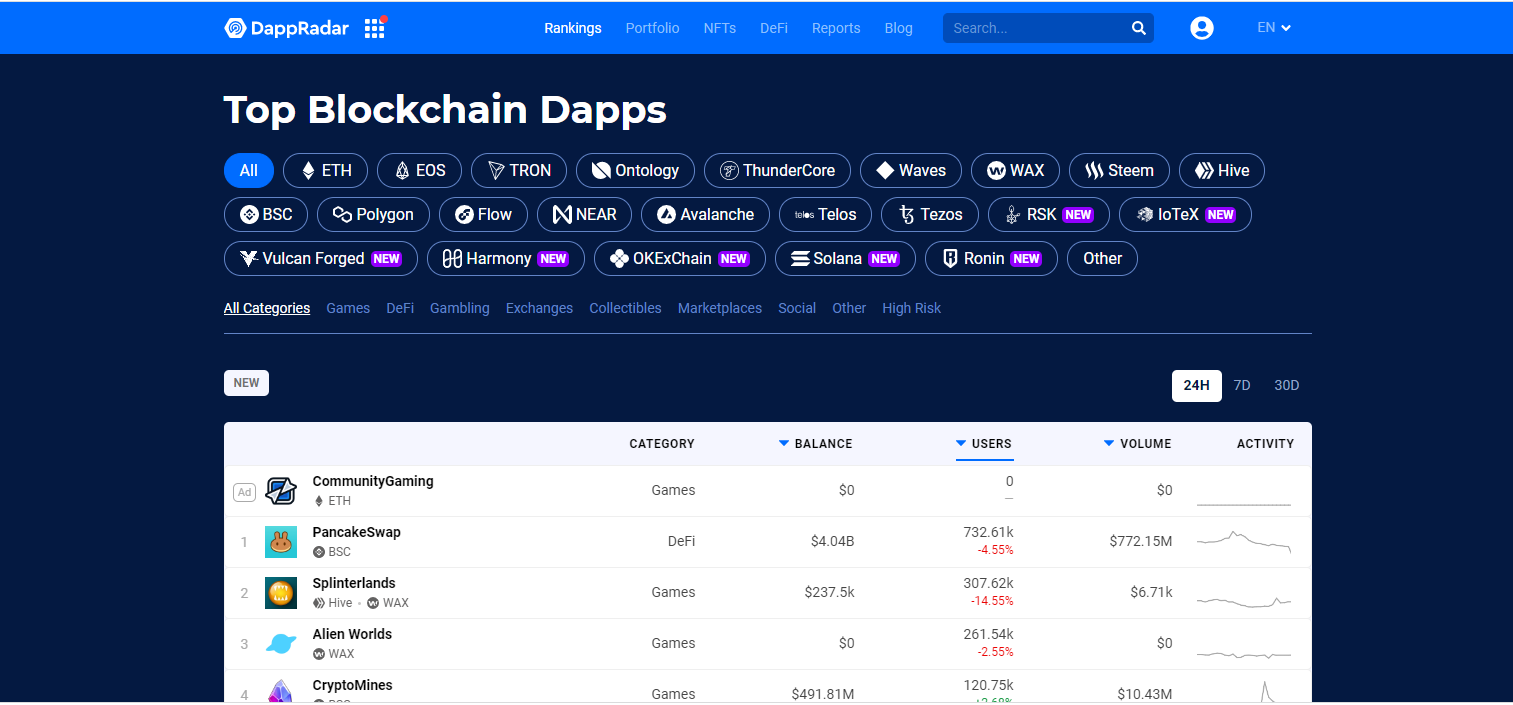Click the CryptoMines crystal logo

tap(281, 692)
